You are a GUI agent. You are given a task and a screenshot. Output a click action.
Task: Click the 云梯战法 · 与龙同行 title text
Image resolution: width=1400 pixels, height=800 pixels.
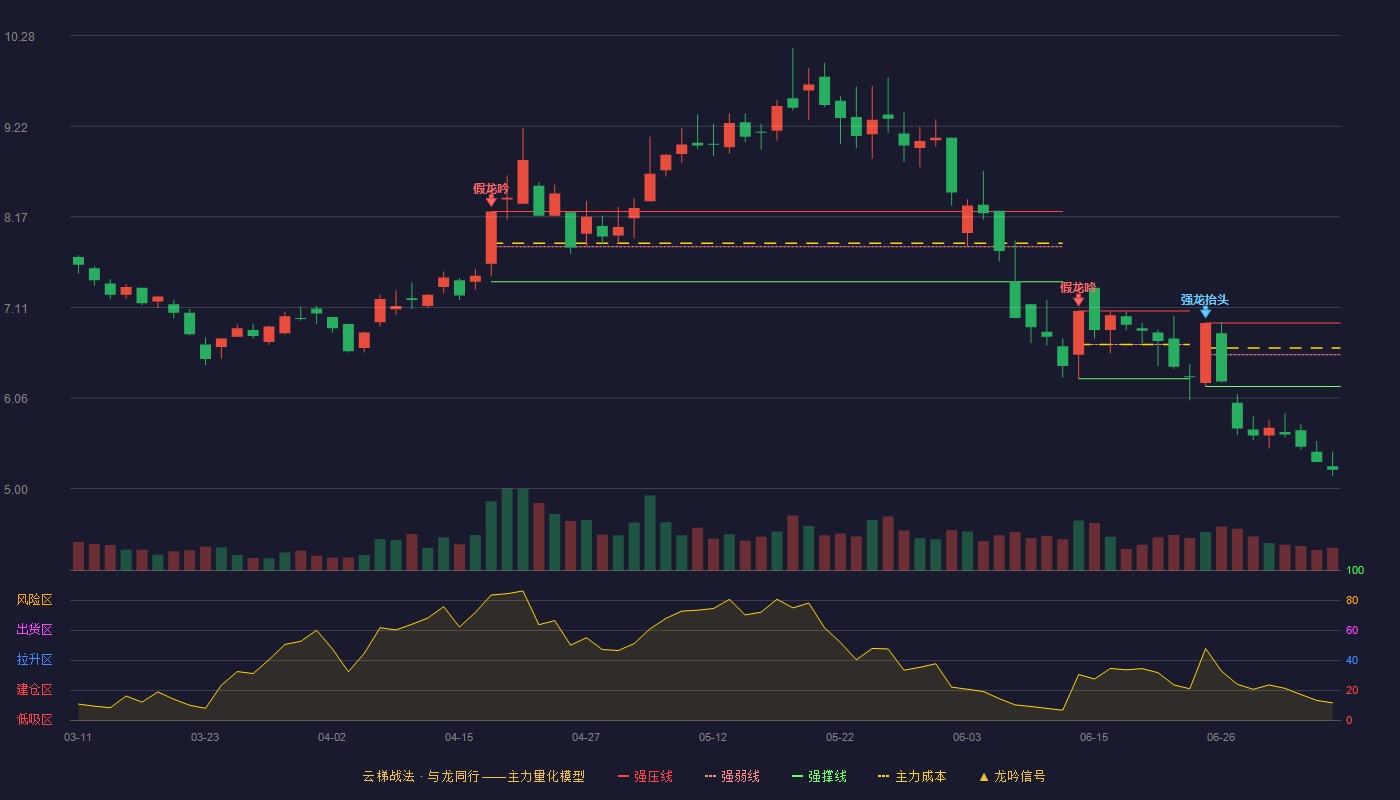pyautogui.click(x=420, y=776)
